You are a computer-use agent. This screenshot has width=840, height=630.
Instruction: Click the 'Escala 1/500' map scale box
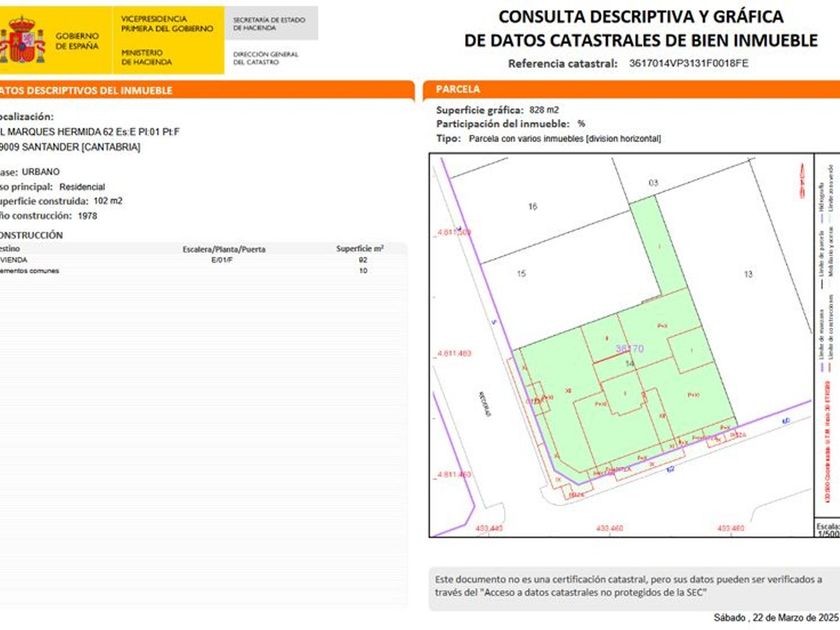[828, 529]
